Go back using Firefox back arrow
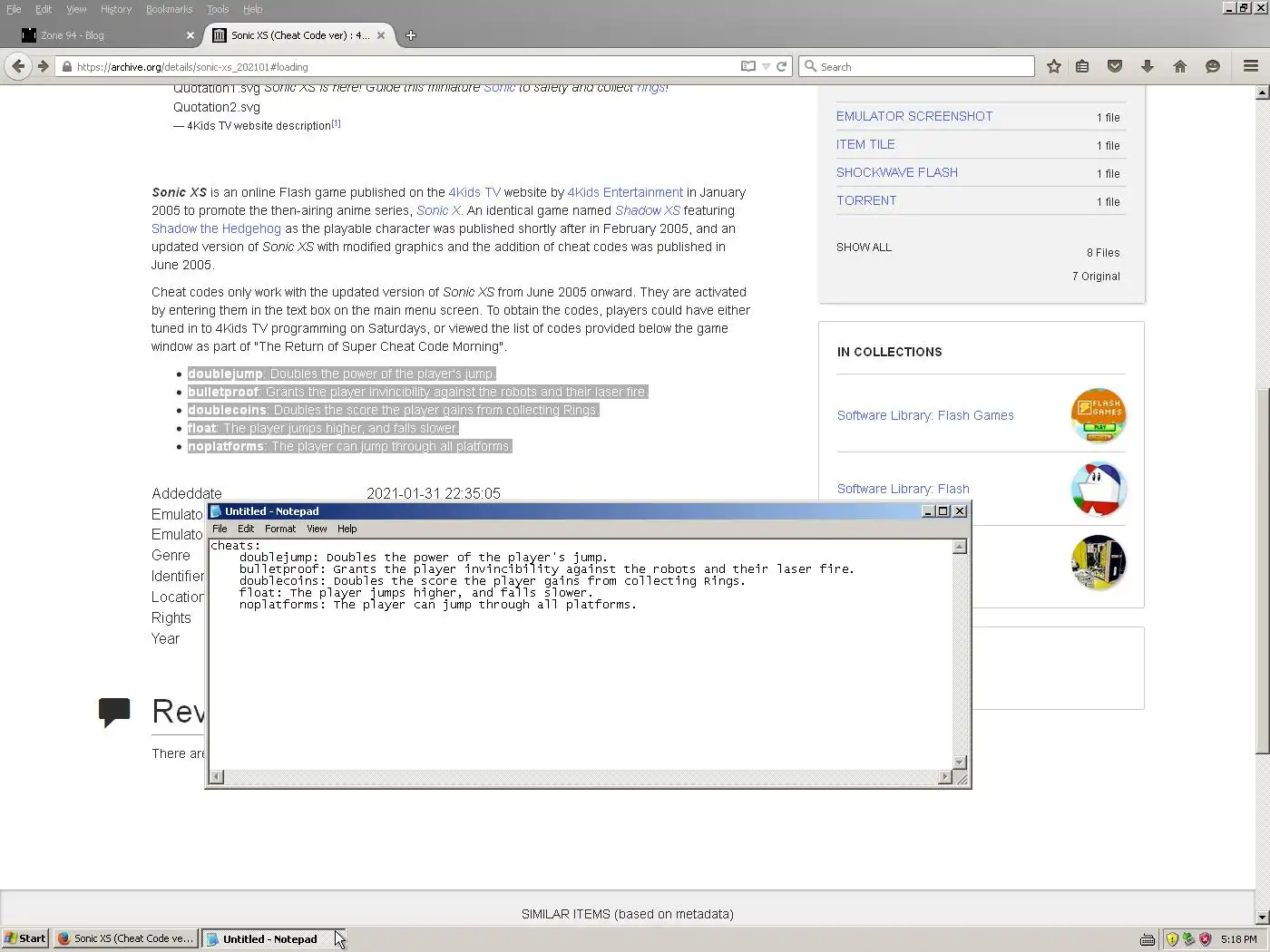1270x952 pixels. [x=18, y=66]
